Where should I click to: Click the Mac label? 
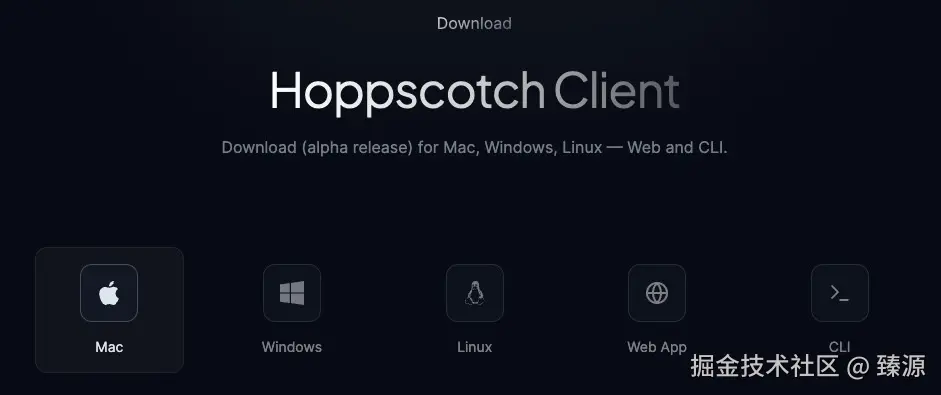click(109, 347)
